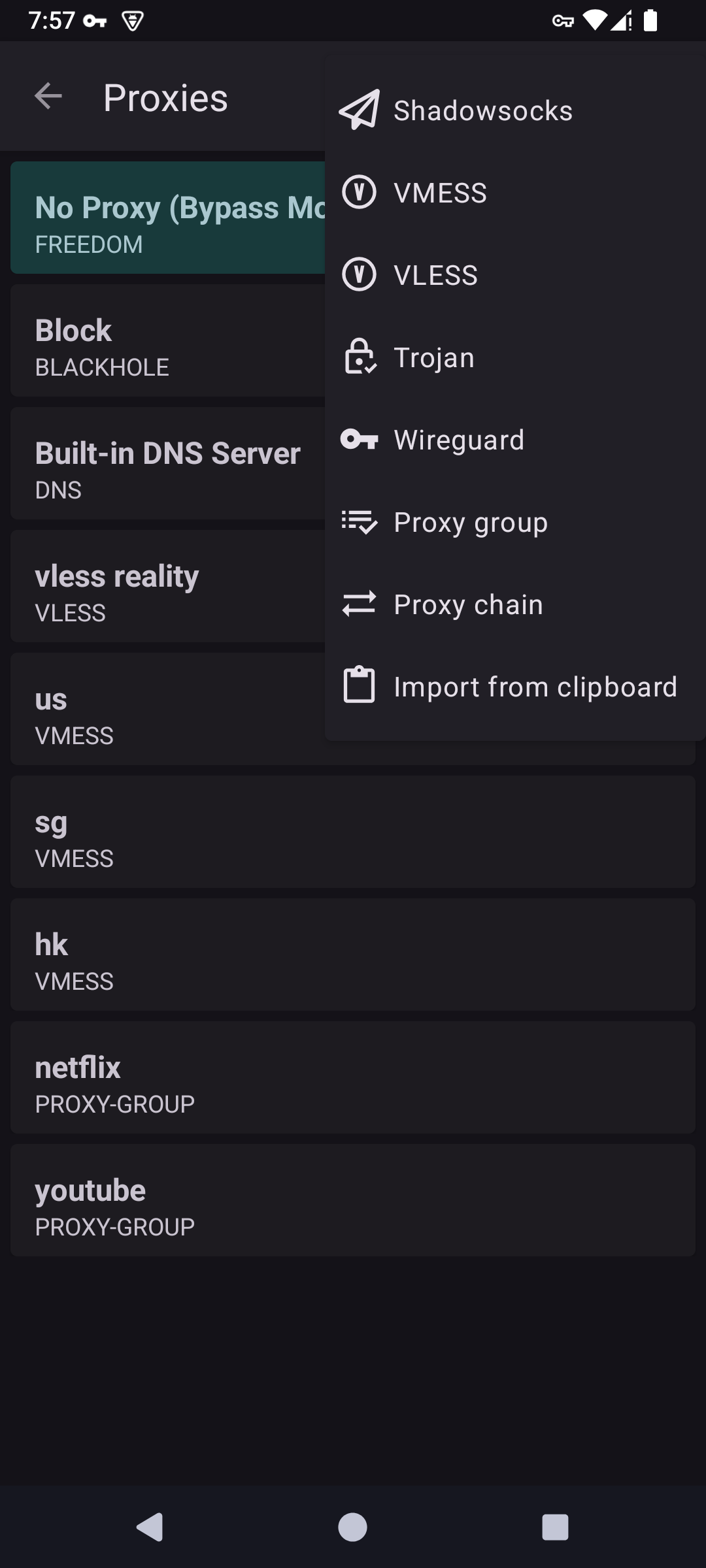Tap the VMESS circular V icon
The image size is (706, 1568).
(359, 193)
